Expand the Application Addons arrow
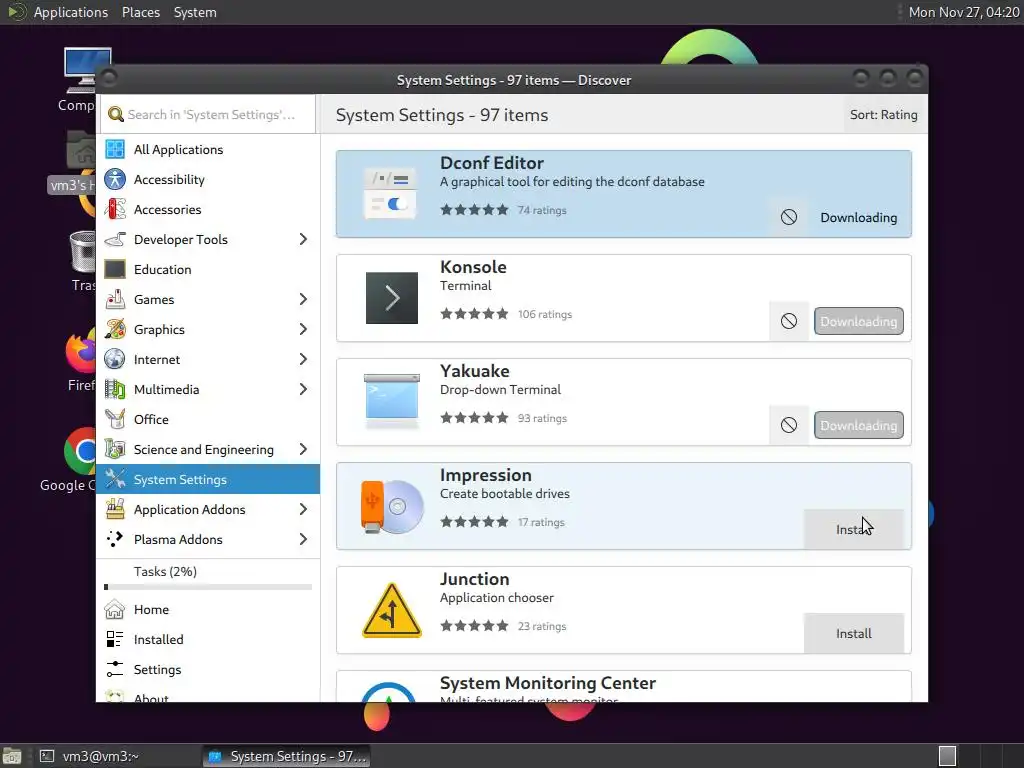 [x=303, y=509]
